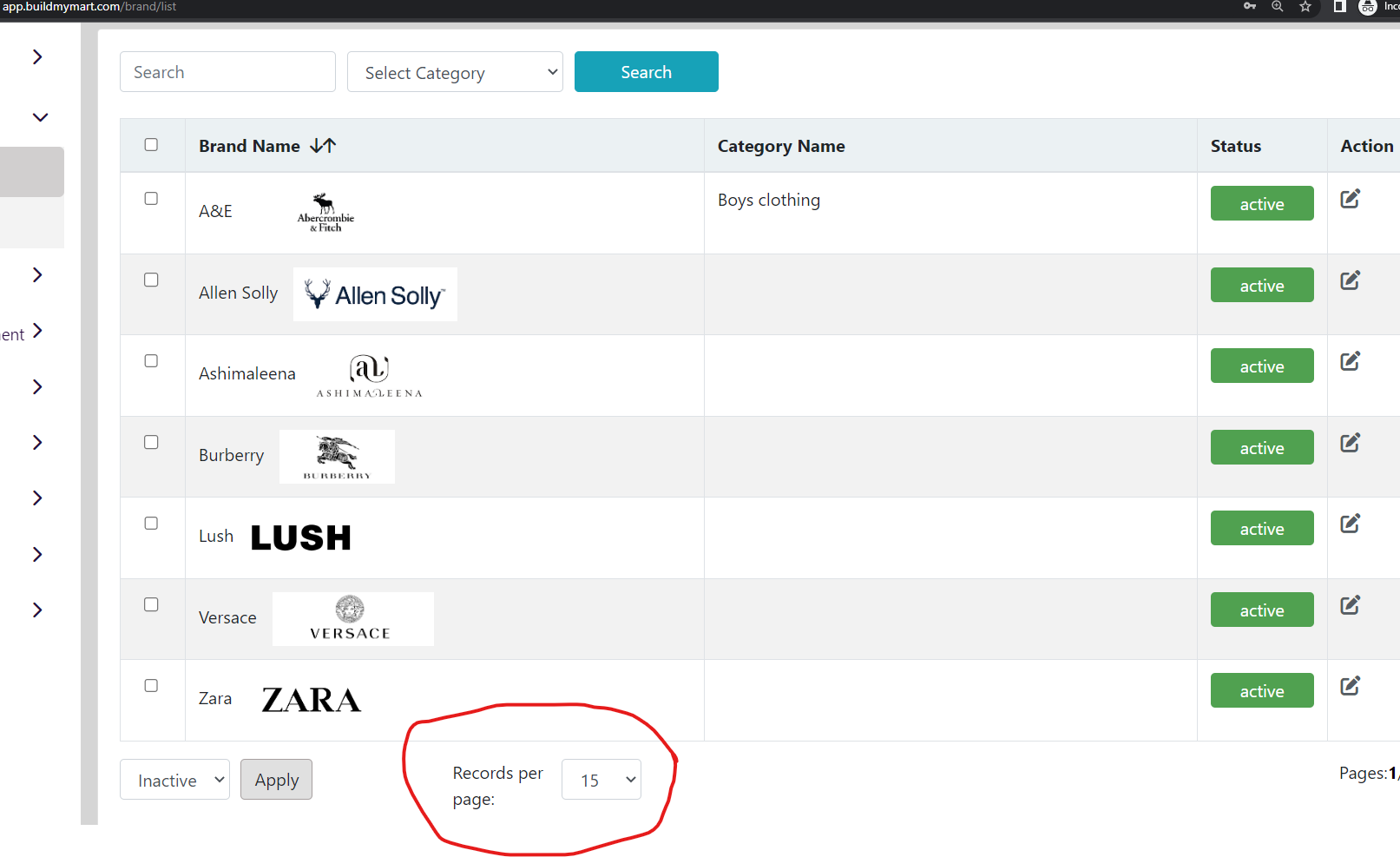Toggle active status for Allen Solly
Viewport: 1400px width, 857px height.
pos(1262,285)
